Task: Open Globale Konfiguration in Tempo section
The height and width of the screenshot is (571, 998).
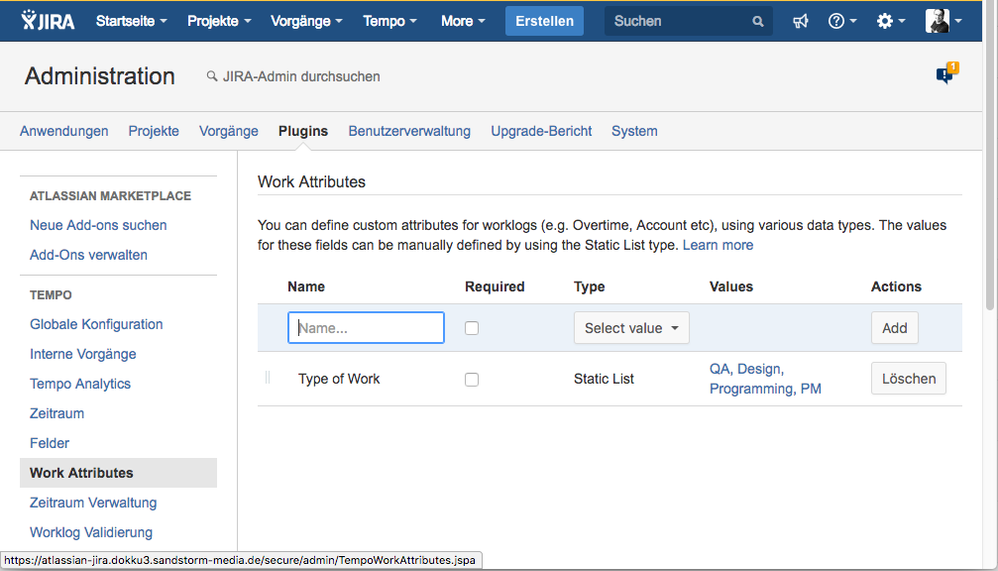Action: [96, 324]
